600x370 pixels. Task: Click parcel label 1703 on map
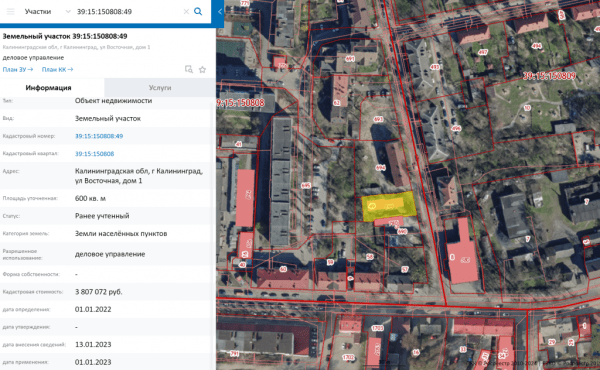pos(377,328)
